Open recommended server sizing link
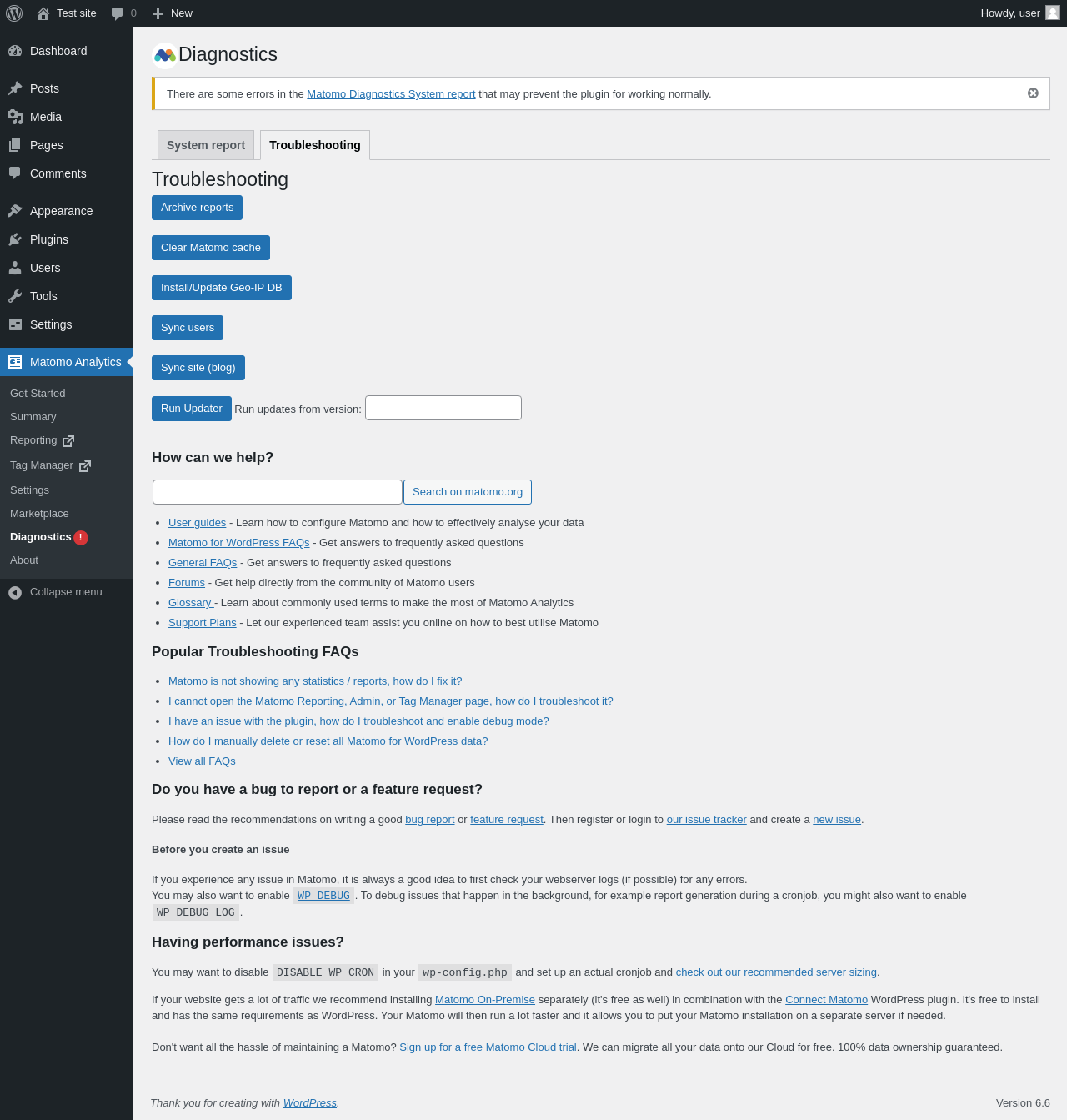 pos(776,972)
